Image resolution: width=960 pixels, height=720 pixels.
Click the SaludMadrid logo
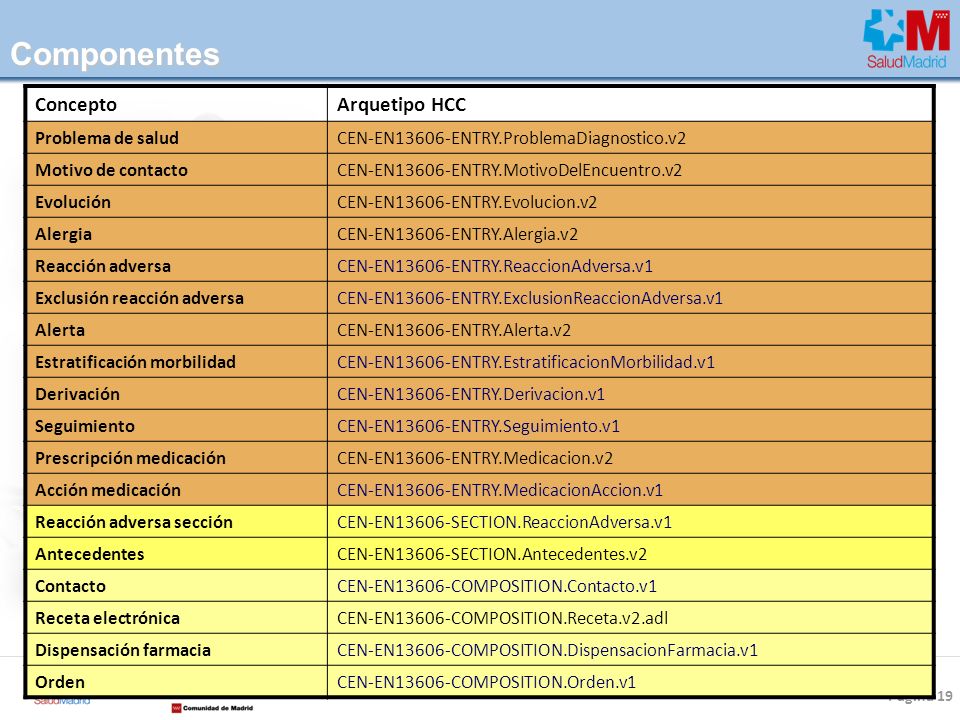pyautogui.click(x=906, y=39)
